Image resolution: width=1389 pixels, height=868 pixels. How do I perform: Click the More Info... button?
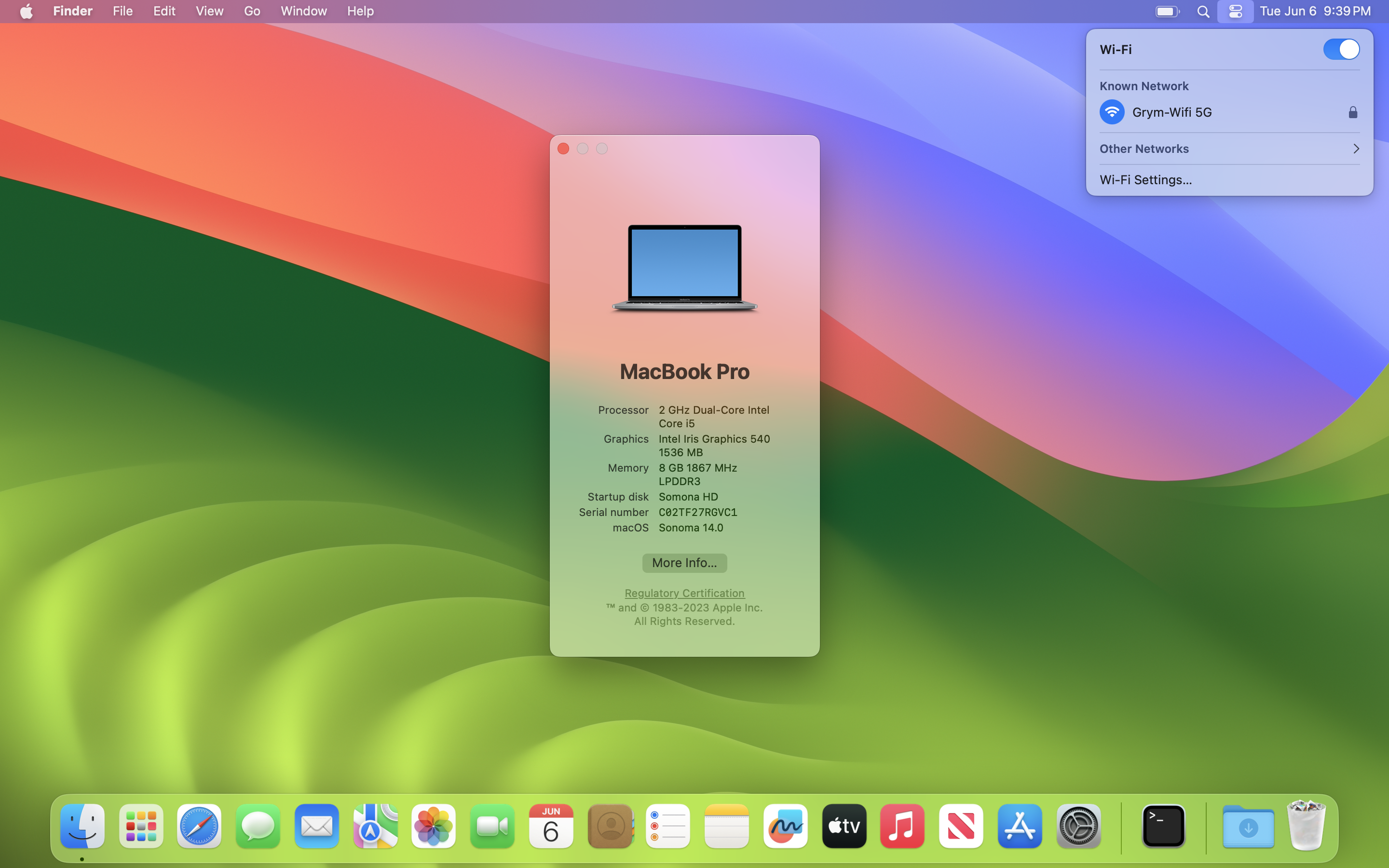tap(684, 563)
